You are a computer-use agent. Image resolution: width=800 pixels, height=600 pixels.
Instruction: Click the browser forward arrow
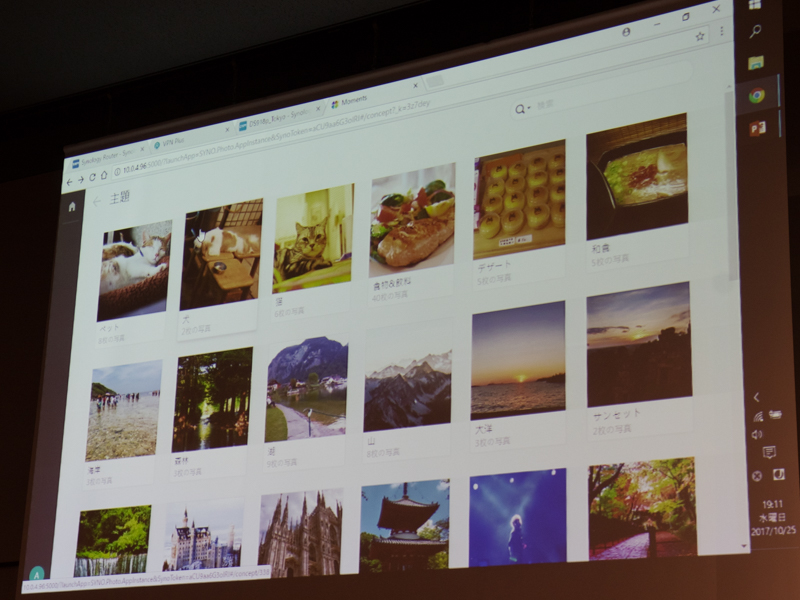[81, 180]
